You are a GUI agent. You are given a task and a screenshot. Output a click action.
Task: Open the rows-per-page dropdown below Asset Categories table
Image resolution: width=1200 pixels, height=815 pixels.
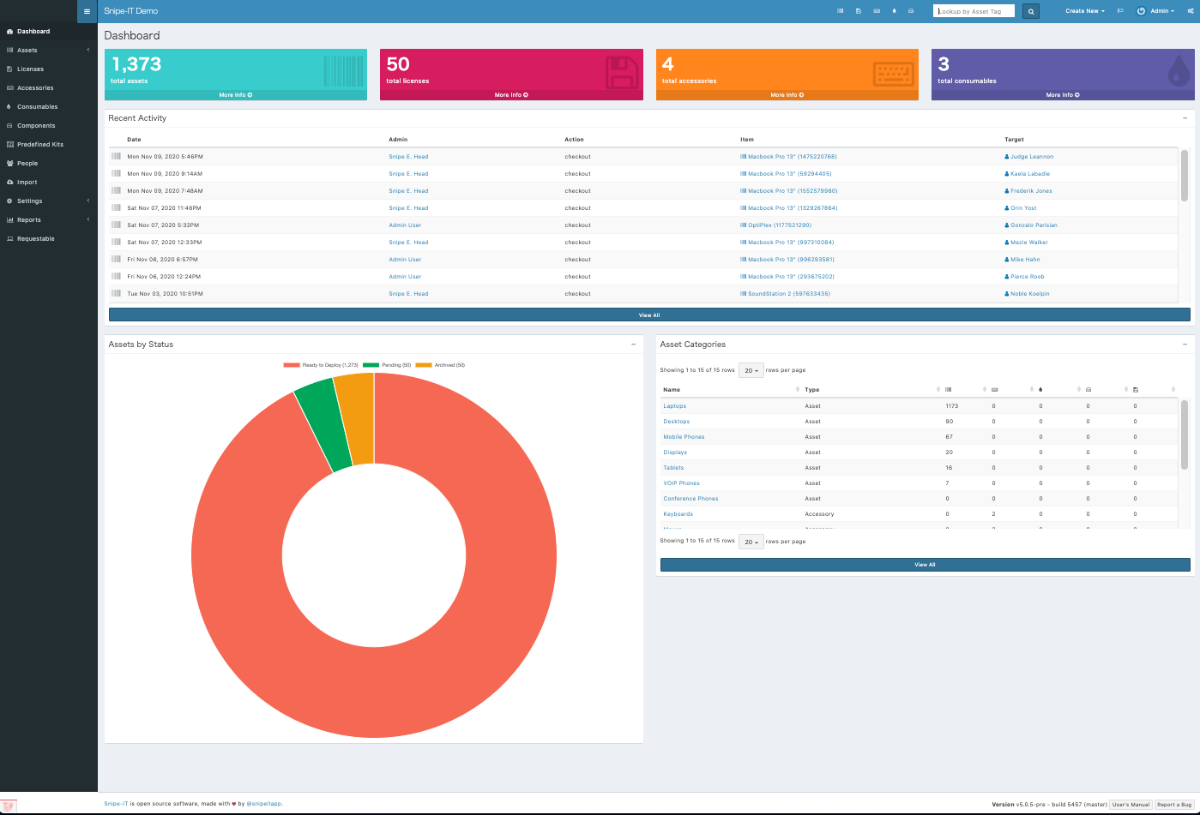751,541
